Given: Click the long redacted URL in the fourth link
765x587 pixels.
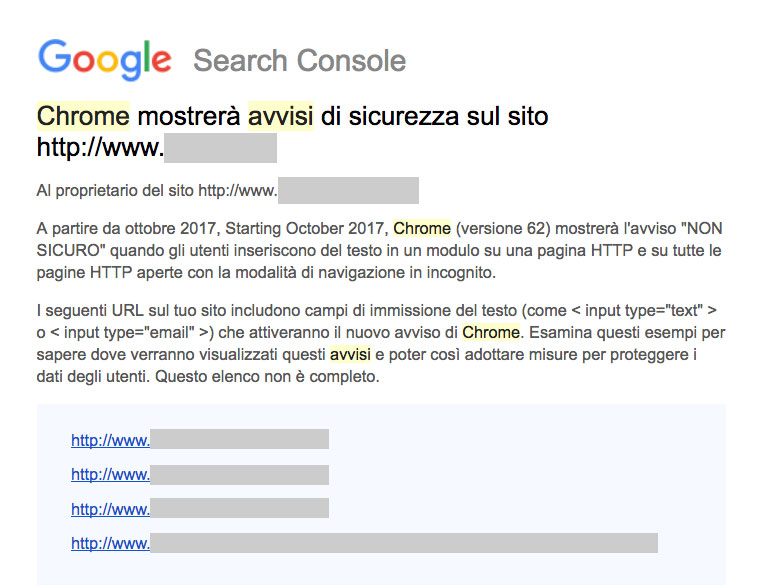Looking at the screenshot, I should pos(404,543).
